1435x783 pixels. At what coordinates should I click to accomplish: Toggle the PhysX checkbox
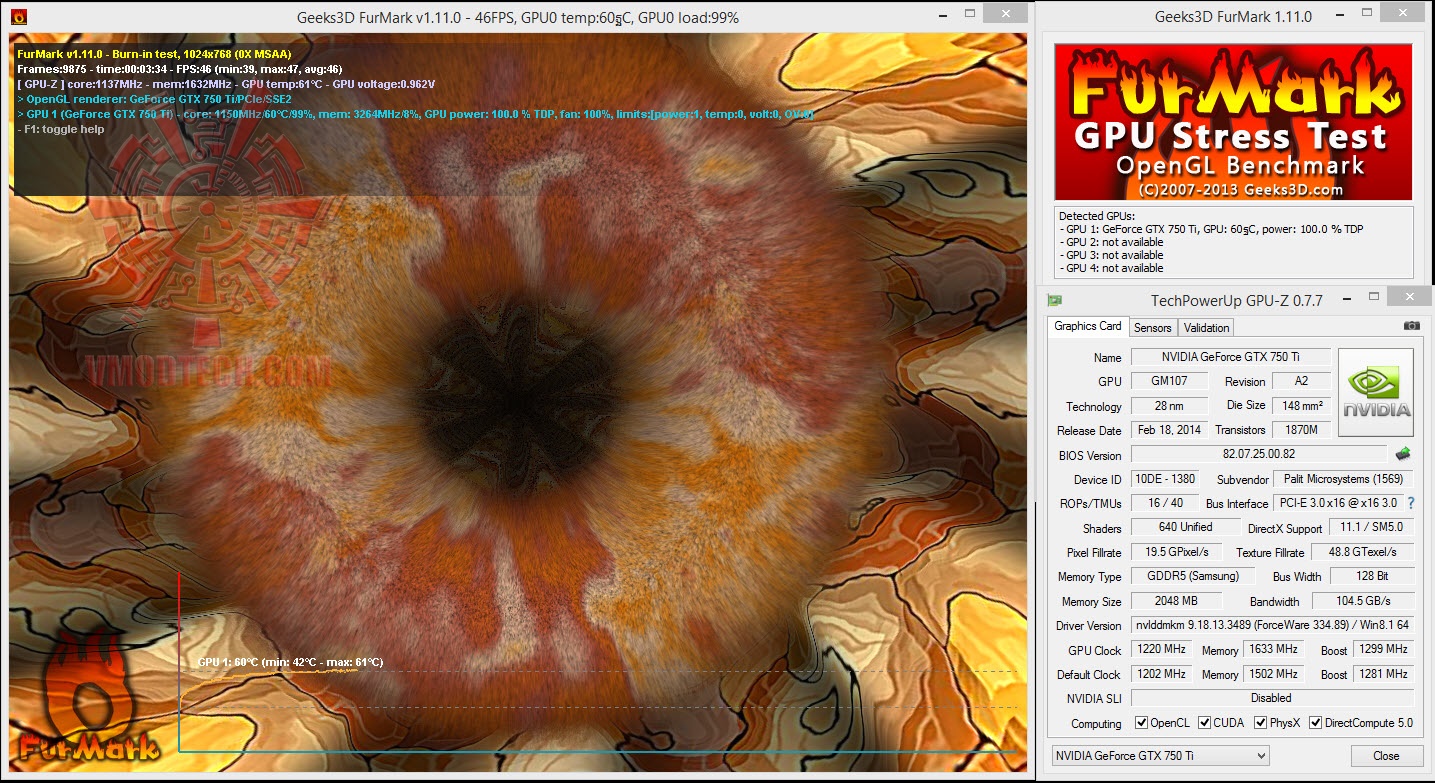click(1261, 723)
